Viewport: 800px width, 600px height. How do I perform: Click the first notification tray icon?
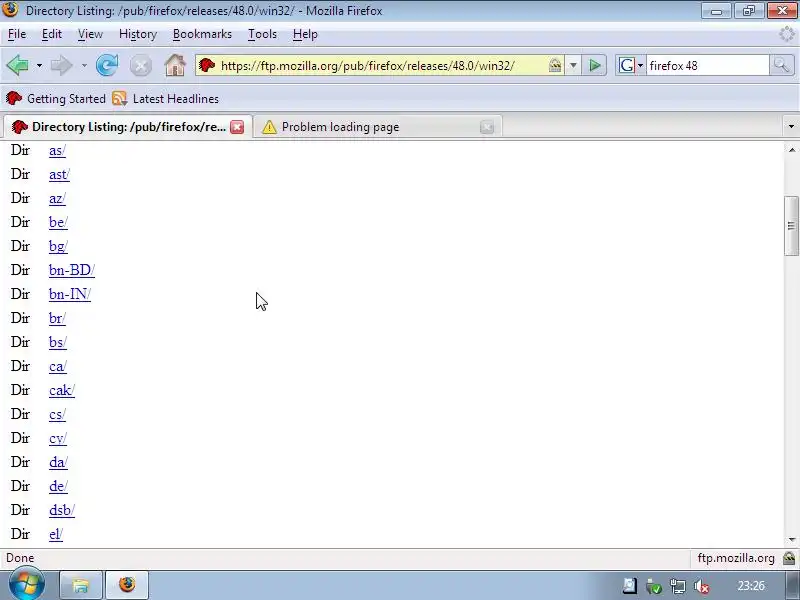coord(630,586)
